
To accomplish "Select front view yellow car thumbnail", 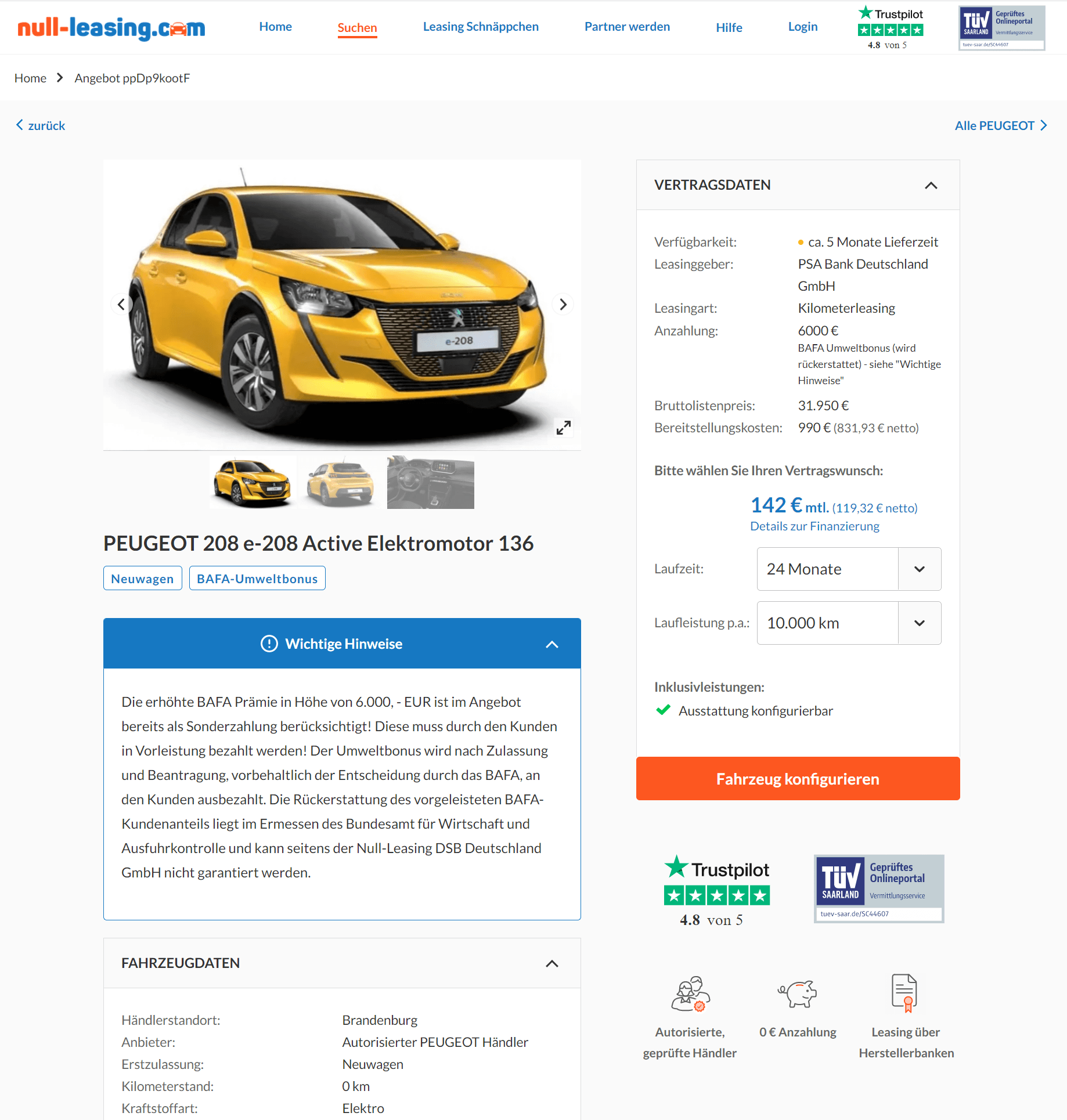I will [x=253, y=482].
